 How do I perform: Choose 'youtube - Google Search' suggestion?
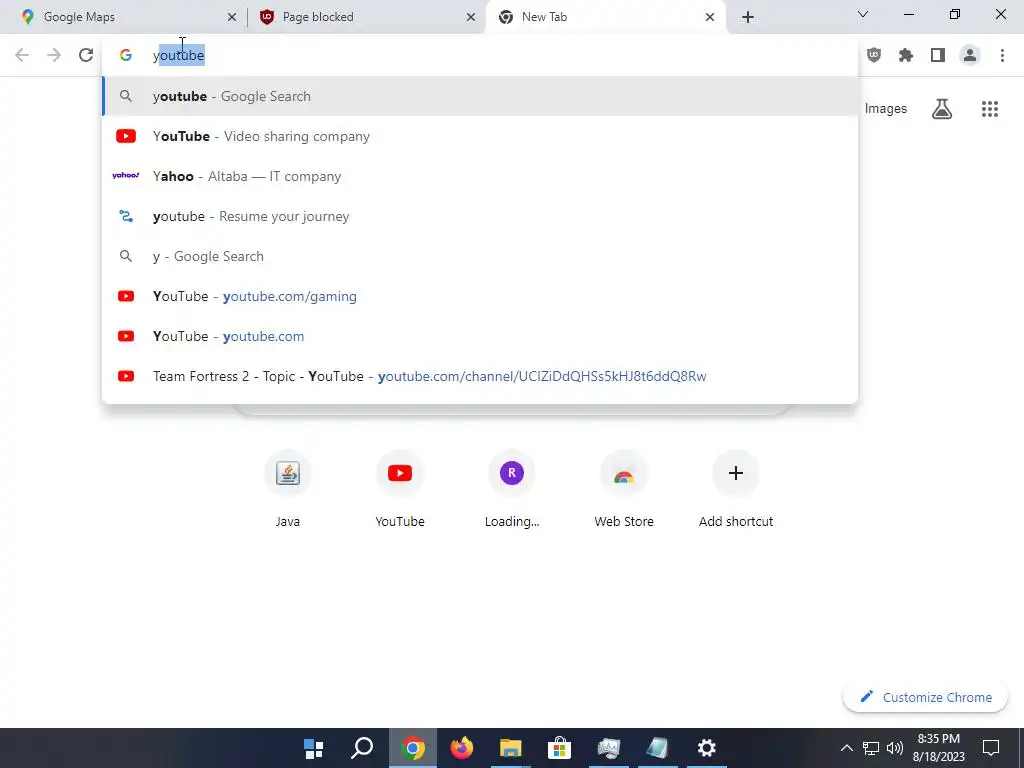(x=480, y=96)
